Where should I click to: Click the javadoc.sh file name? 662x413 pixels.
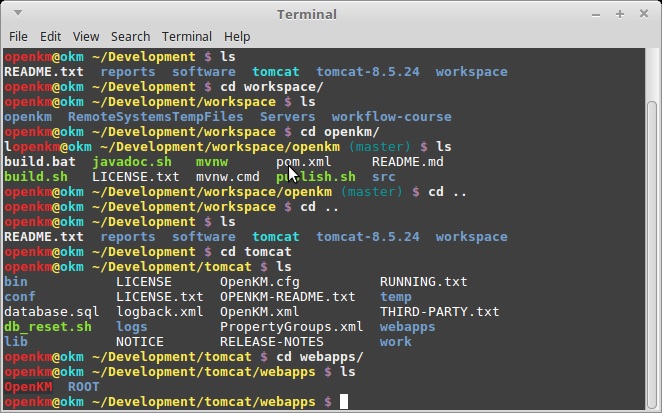pos(132,162)
